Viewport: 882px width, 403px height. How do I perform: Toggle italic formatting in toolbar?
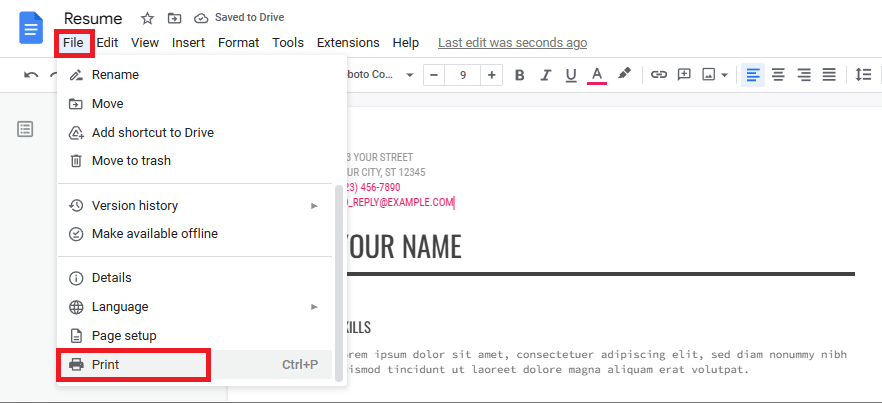point(545,75)
